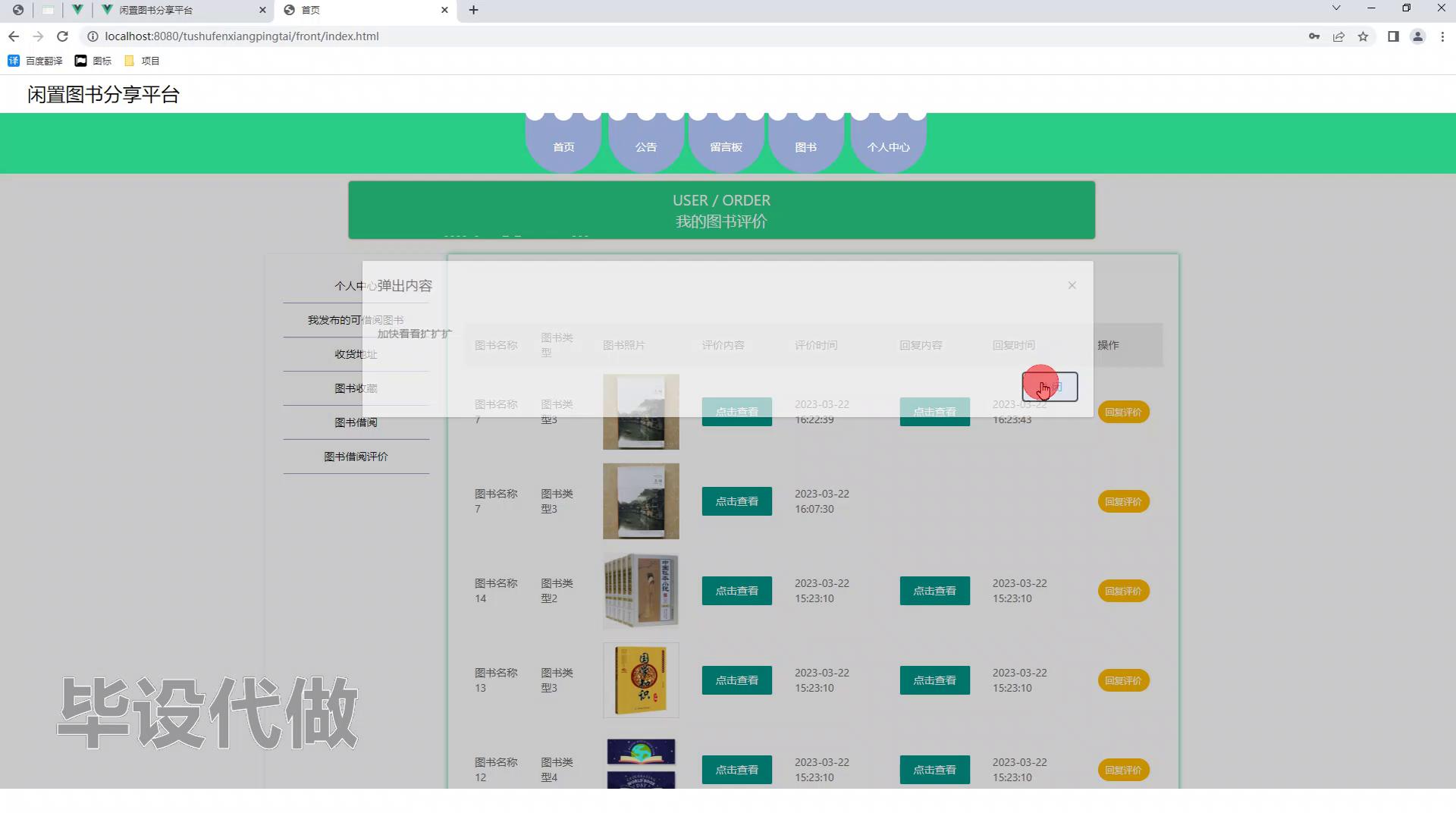Close the 闲置图书分享平台 tab
Image resolution: width=1456 pixels, height=813 pixels.
(263, 10)
